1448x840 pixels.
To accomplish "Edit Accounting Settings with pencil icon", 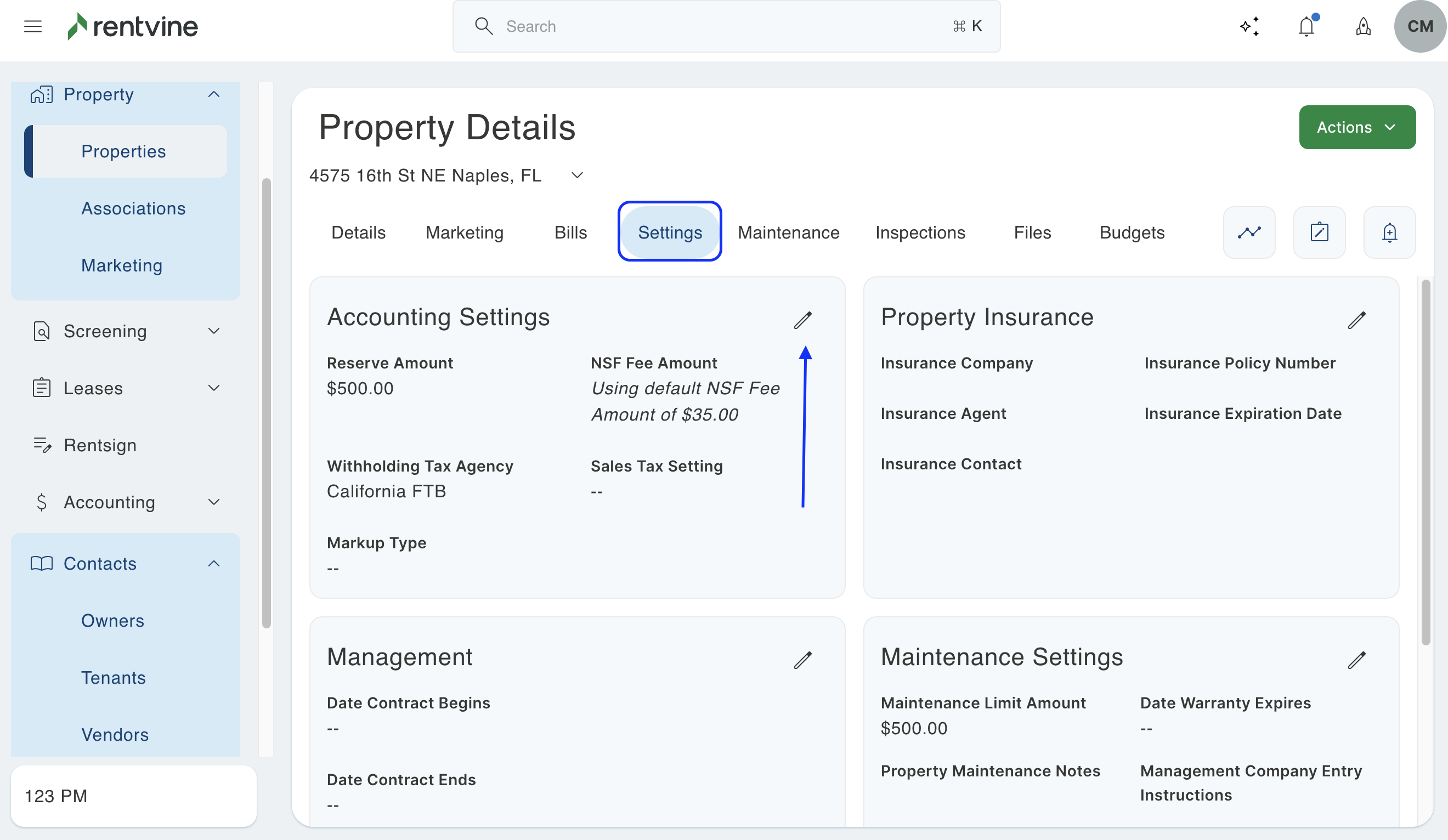I will pyautogui.click(x=803, y=320).
